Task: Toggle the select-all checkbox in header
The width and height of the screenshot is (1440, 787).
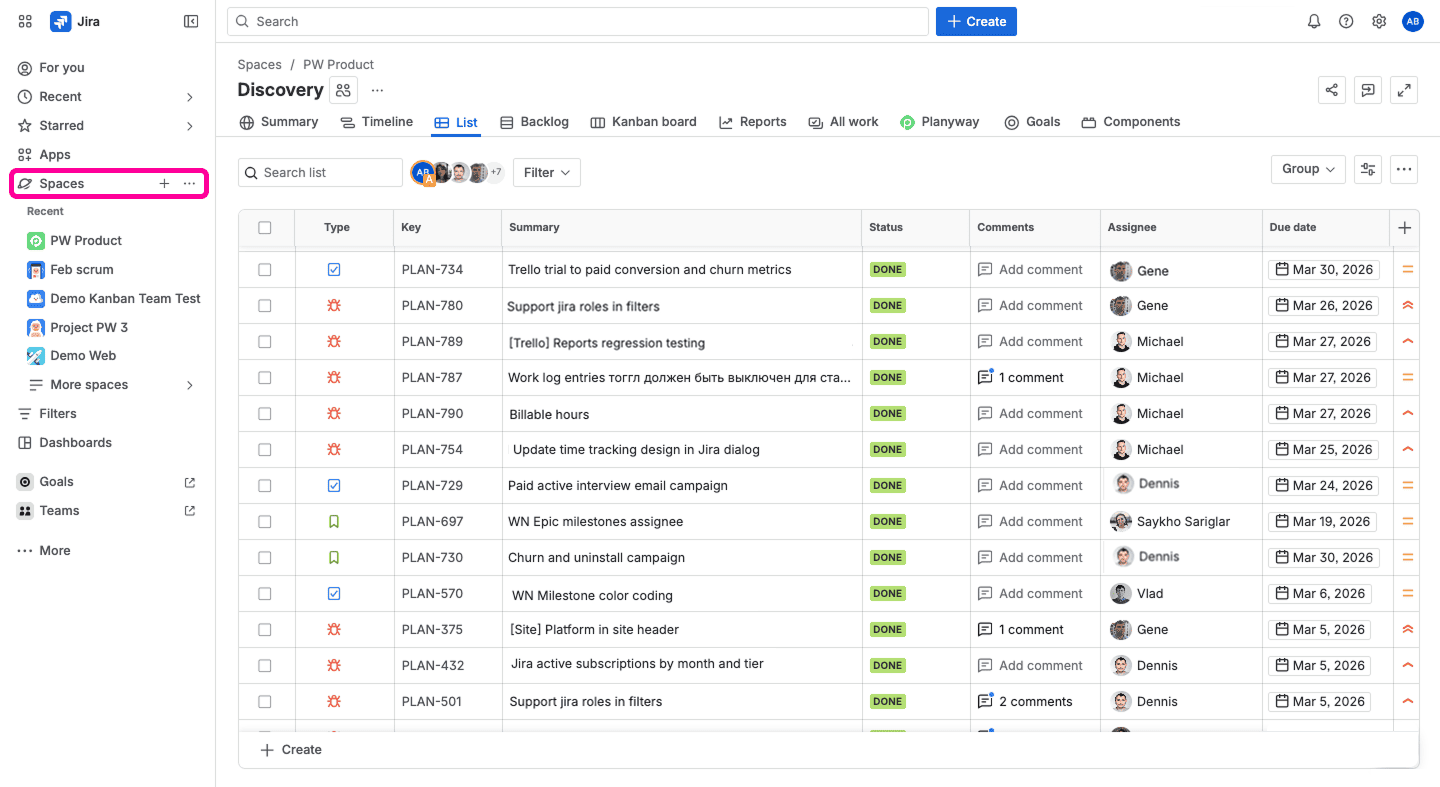Action: [x=265, y=228]
